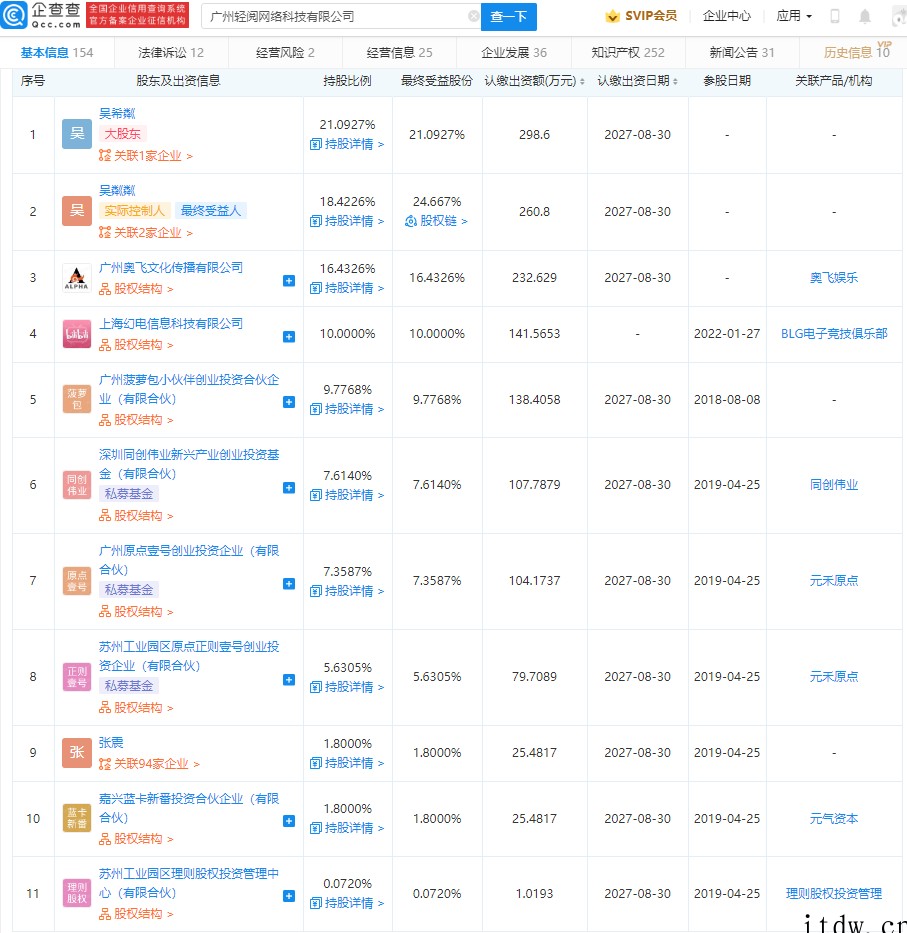907x933 pixels.
Task: Focus the company search input field
Action: [x=342, y=17]
